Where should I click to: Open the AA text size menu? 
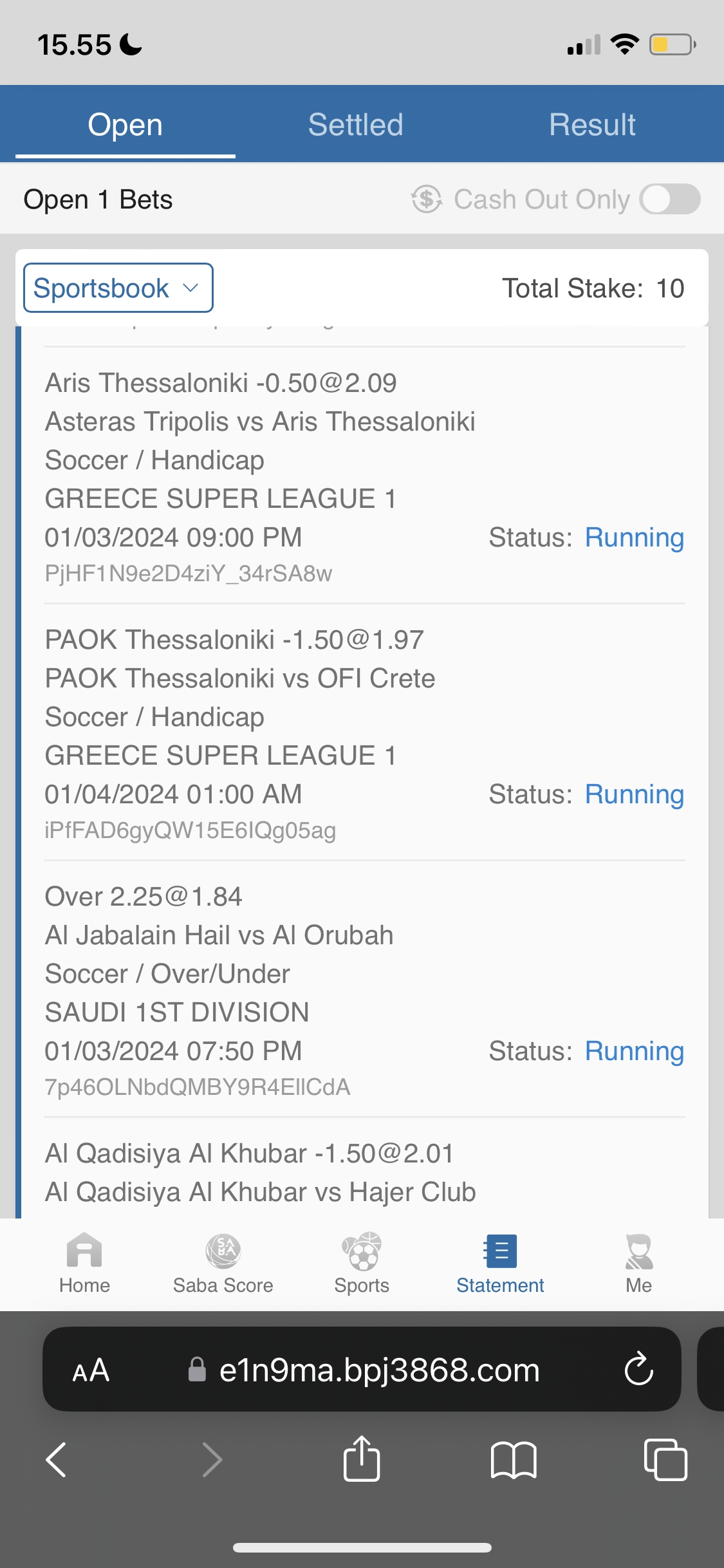pyautogui.click(x=91, y=1370)
